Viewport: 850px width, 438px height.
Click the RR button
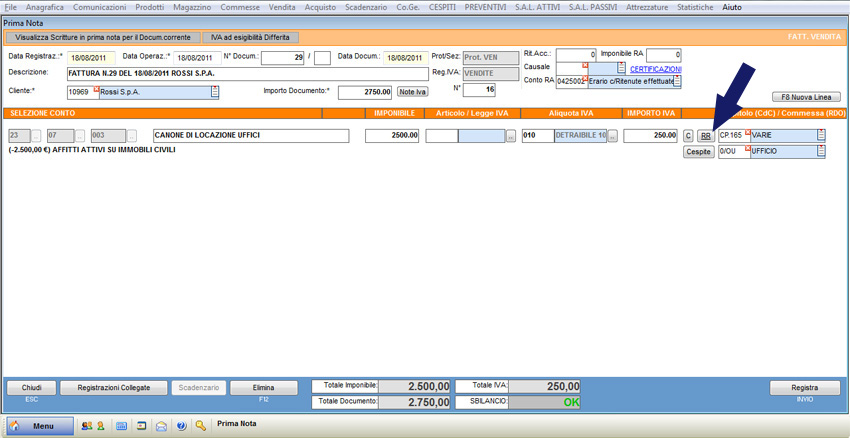(x=705, y=136)
